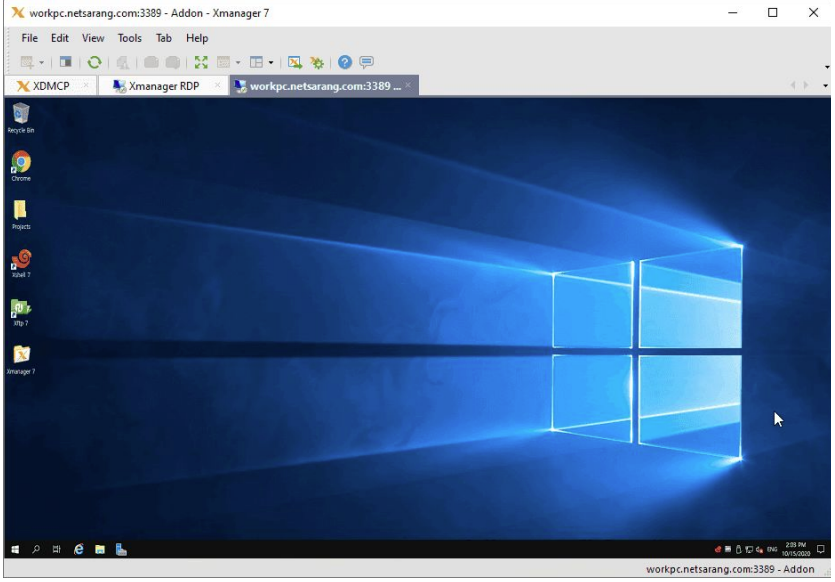Viewport: 835px width, 582px height.
Task: Switch to the XDMCP tab
Action: (x=51, y=86)
